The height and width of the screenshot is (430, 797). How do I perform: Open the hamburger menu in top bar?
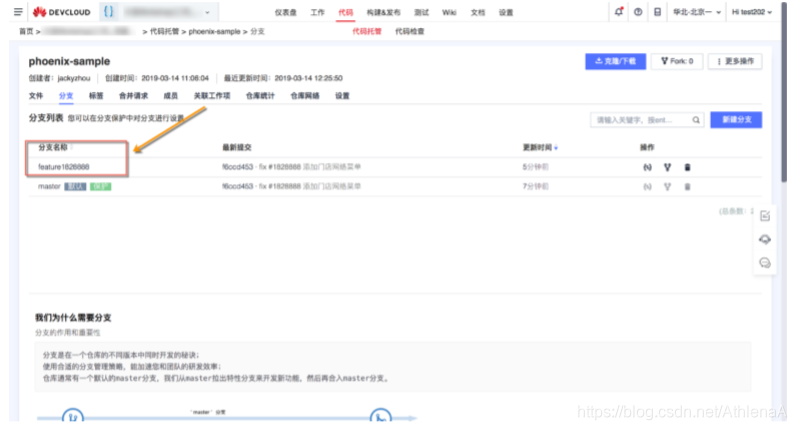18,12
